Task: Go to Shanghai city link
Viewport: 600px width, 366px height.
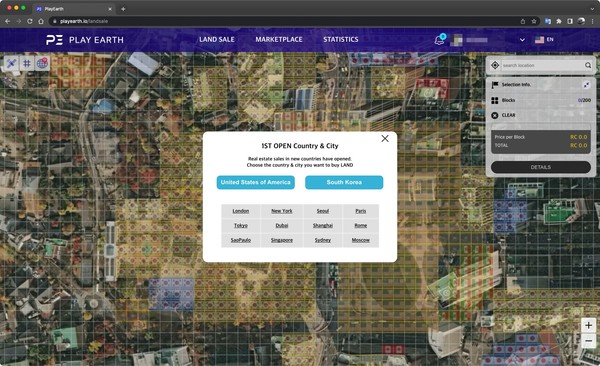Action: (x=323, y=225)
